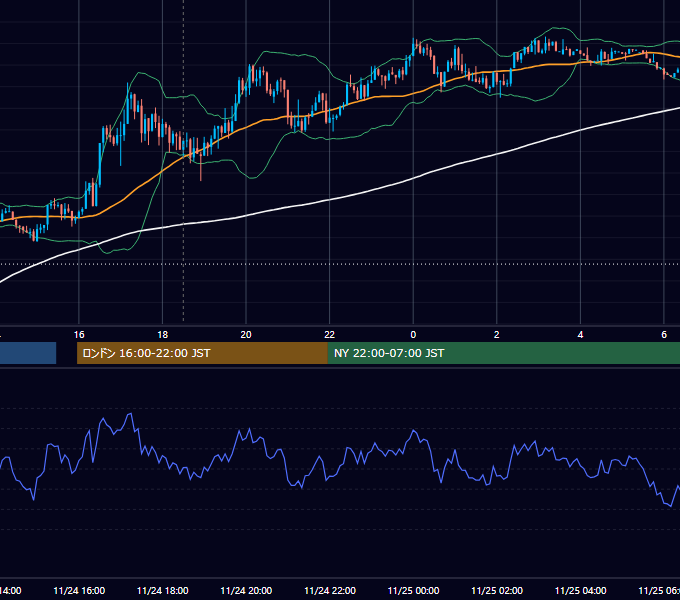Screen dimensions: 680x600
Task: Click the 11/25 04:00 date label
Action: 581,591
